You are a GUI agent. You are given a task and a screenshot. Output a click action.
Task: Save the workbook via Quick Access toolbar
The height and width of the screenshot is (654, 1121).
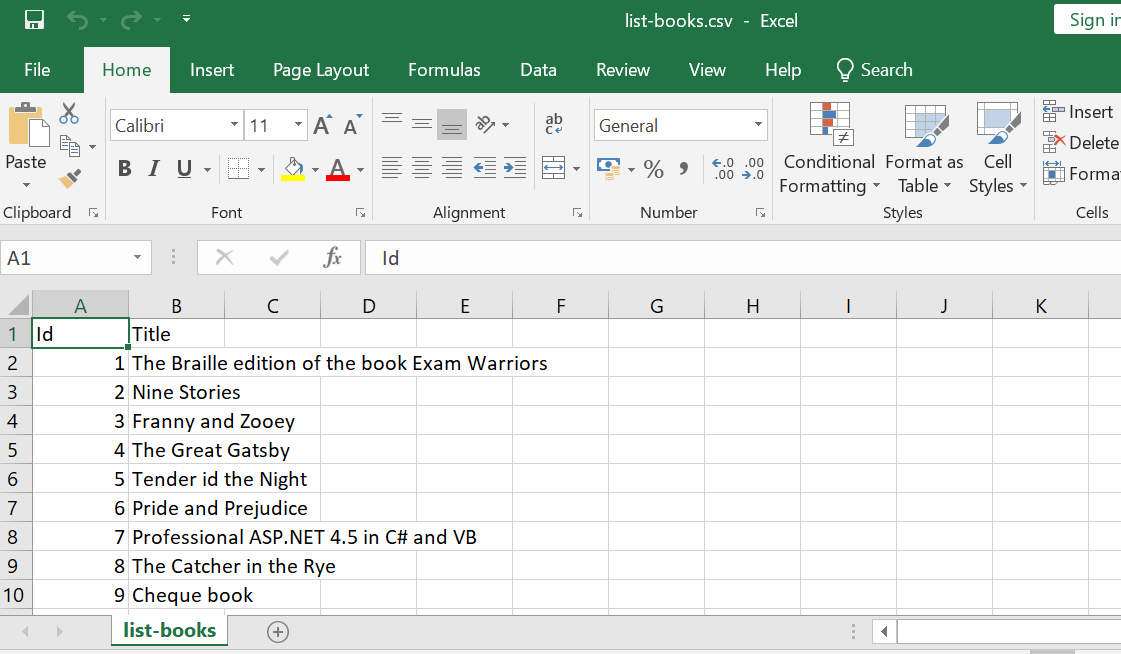35,19
